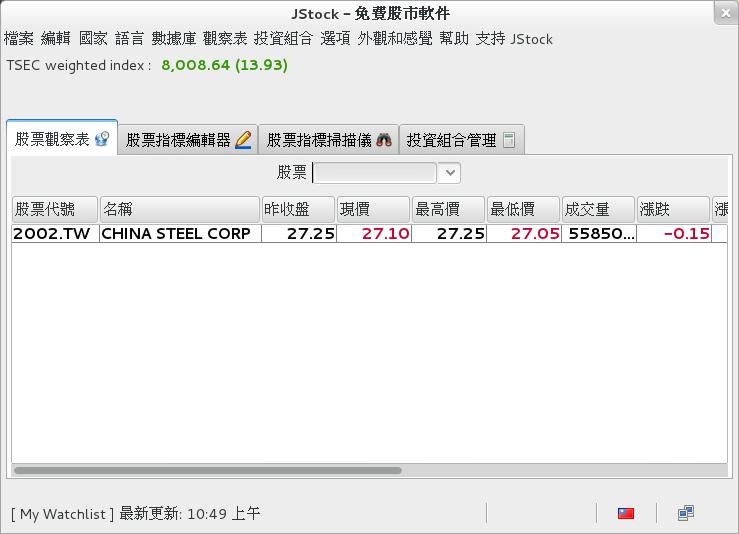Click the binoculars icon on 股票指標掃描儀 tab
The image size is (739, 534).
[384, 140]
